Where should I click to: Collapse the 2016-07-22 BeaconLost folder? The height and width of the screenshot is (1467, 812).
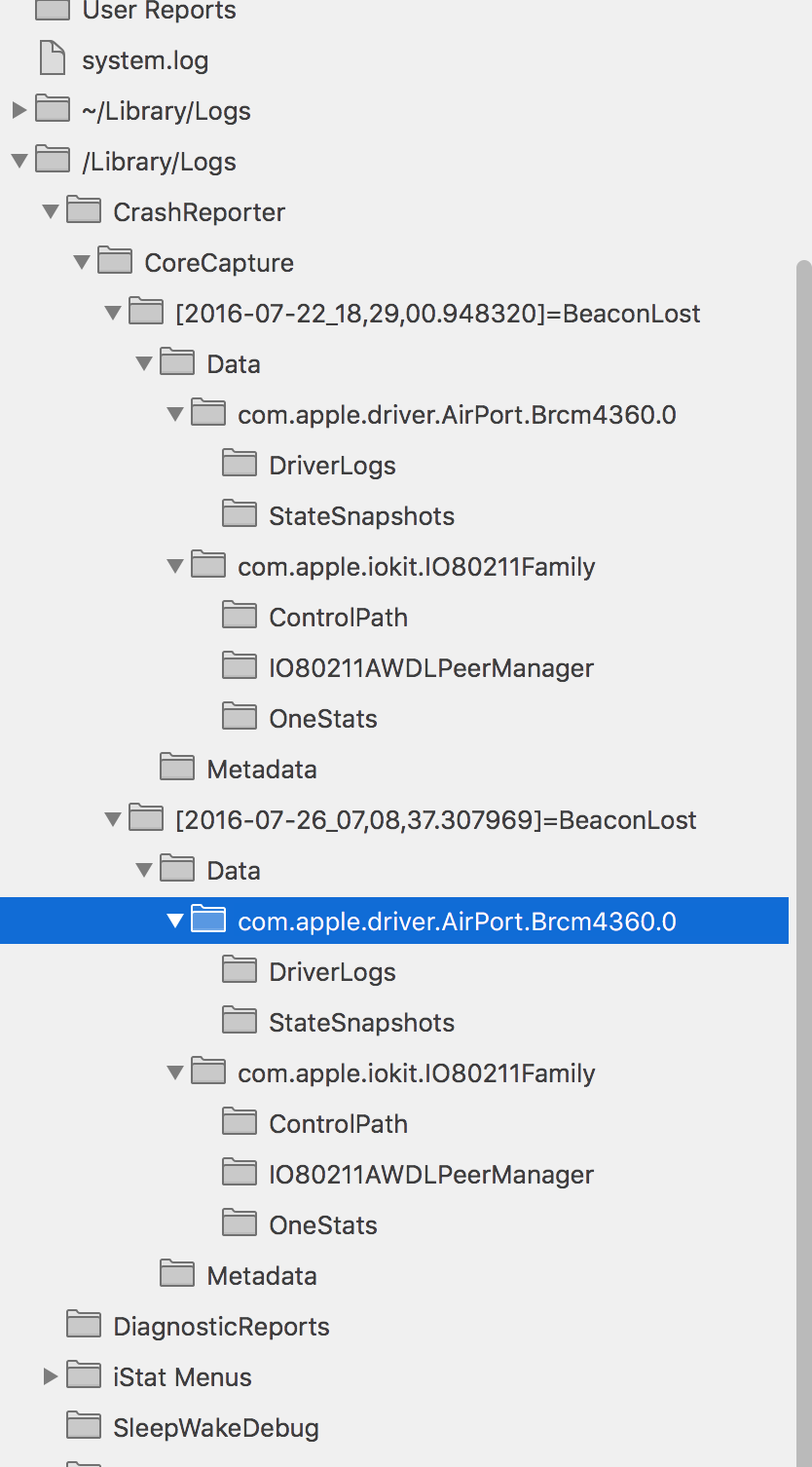pyautogui.click(x=113, y=314)
